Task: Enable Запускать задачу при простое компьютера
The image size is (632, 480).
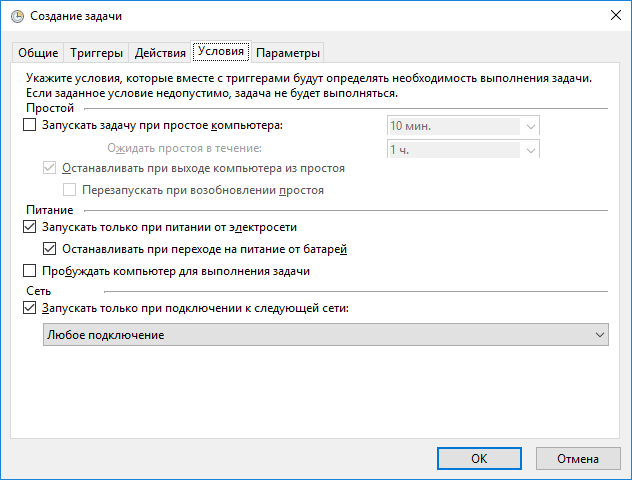Action: (29, 125)
